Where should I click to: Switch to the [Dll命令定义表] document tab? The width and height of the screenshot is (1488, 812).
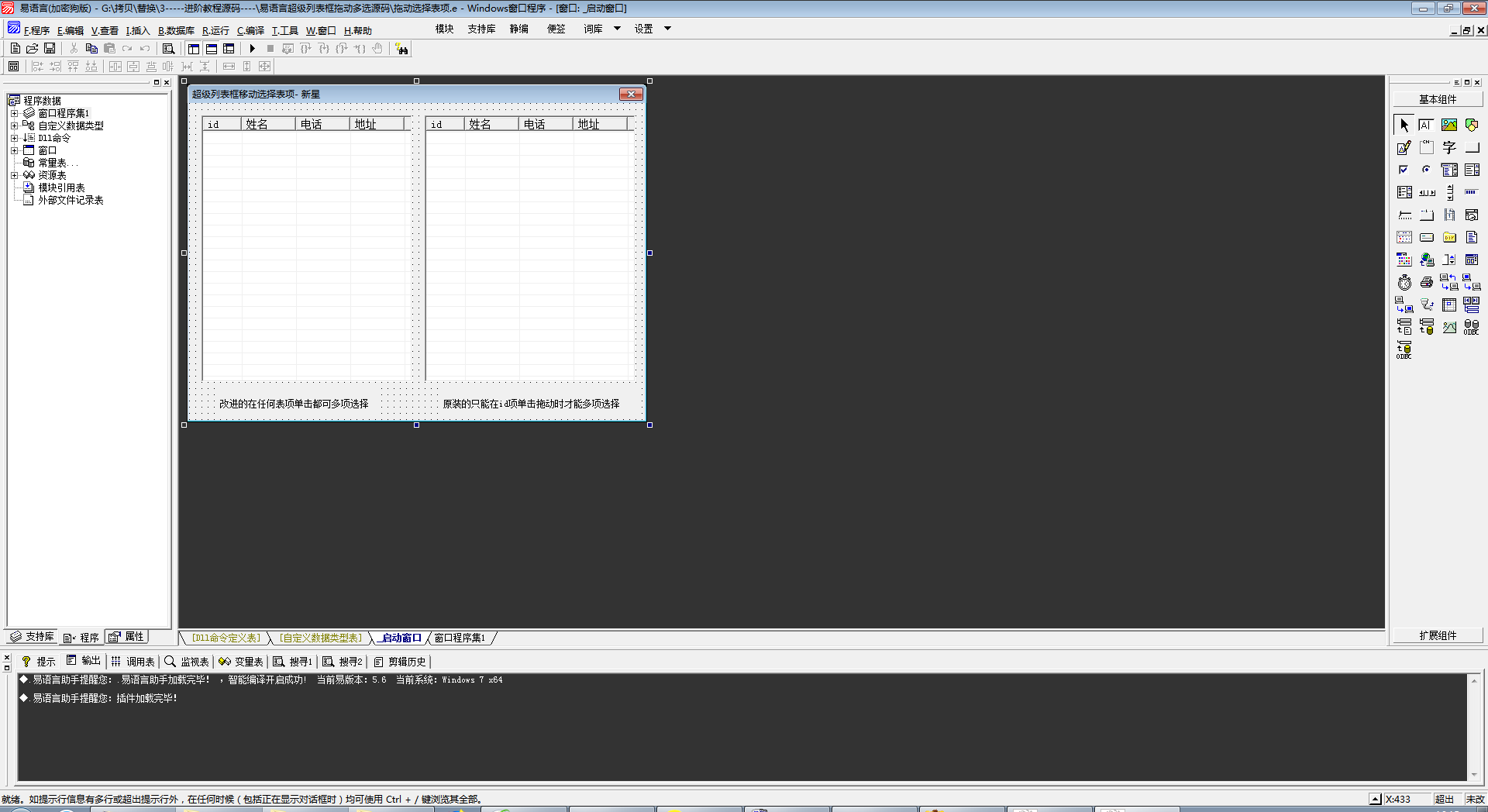pyautogui.click(x=226, y=638)
